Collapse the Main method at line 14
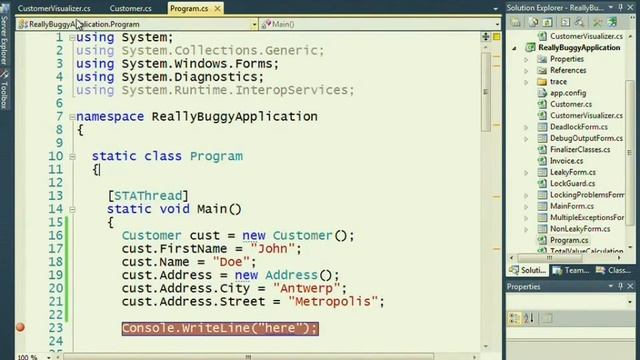 [x=72, y=209]
